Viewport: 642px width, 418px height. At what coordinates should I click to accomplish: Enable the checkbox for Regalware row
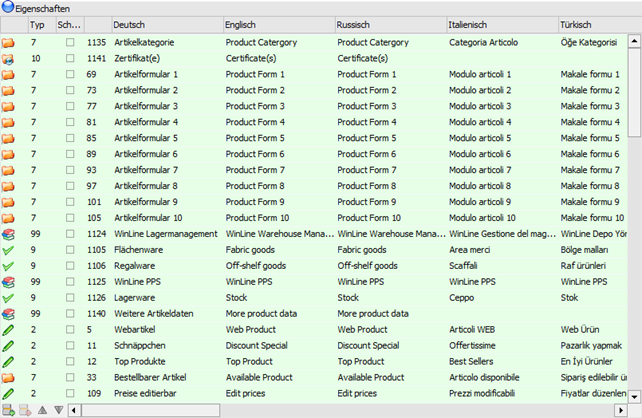pos(69,266)
